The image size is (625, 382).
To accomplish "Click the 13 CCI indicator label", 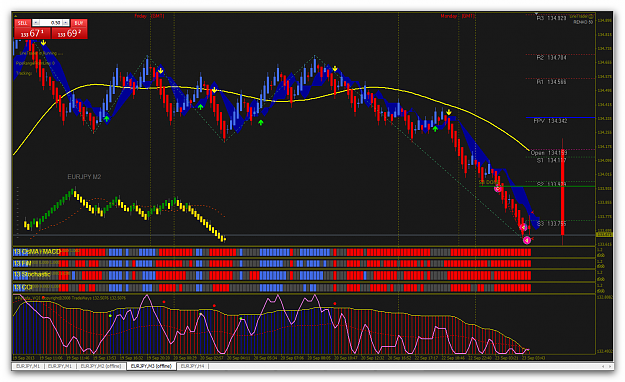I will coord(23,287).
